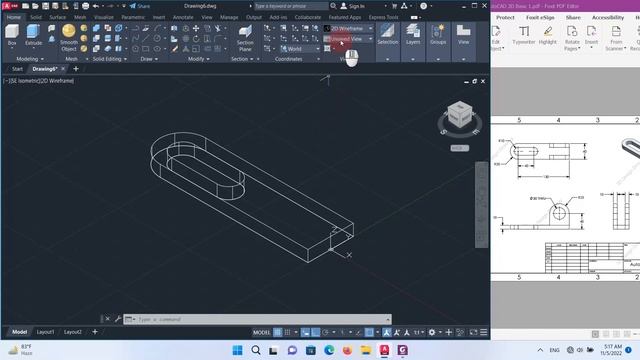Screen dimensions: 640x360
Task: Open the Section Plane tool
Action: point(245,38)
